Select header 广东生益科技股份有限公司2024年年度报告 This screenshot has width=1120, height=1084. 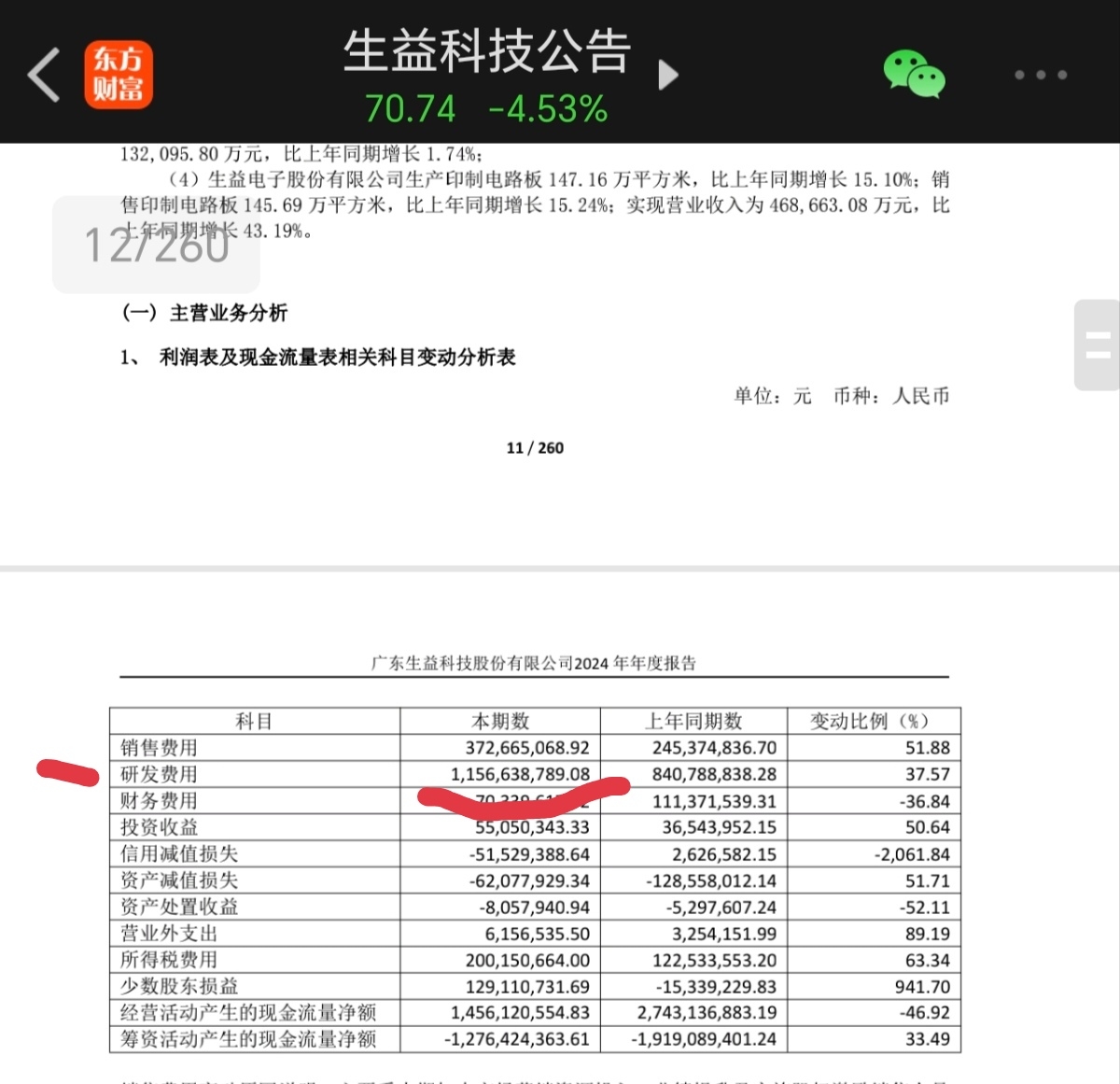point(534,663)
